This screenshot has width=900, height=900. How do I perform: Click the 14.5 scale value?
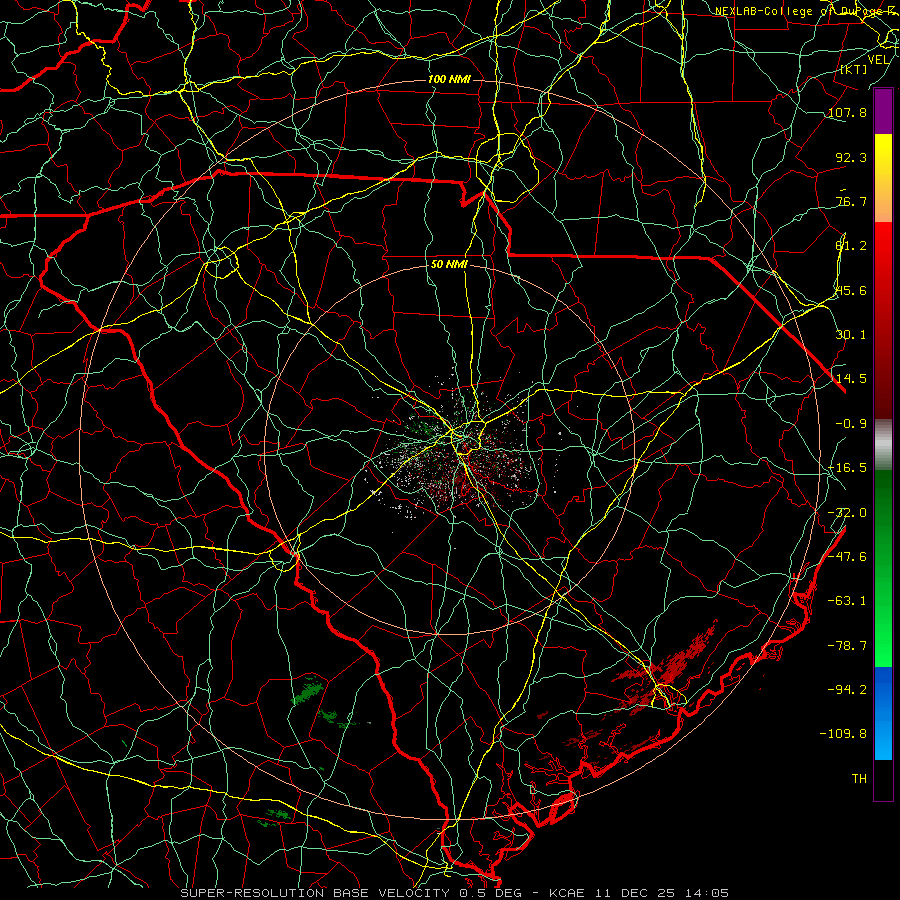(851, 379)
